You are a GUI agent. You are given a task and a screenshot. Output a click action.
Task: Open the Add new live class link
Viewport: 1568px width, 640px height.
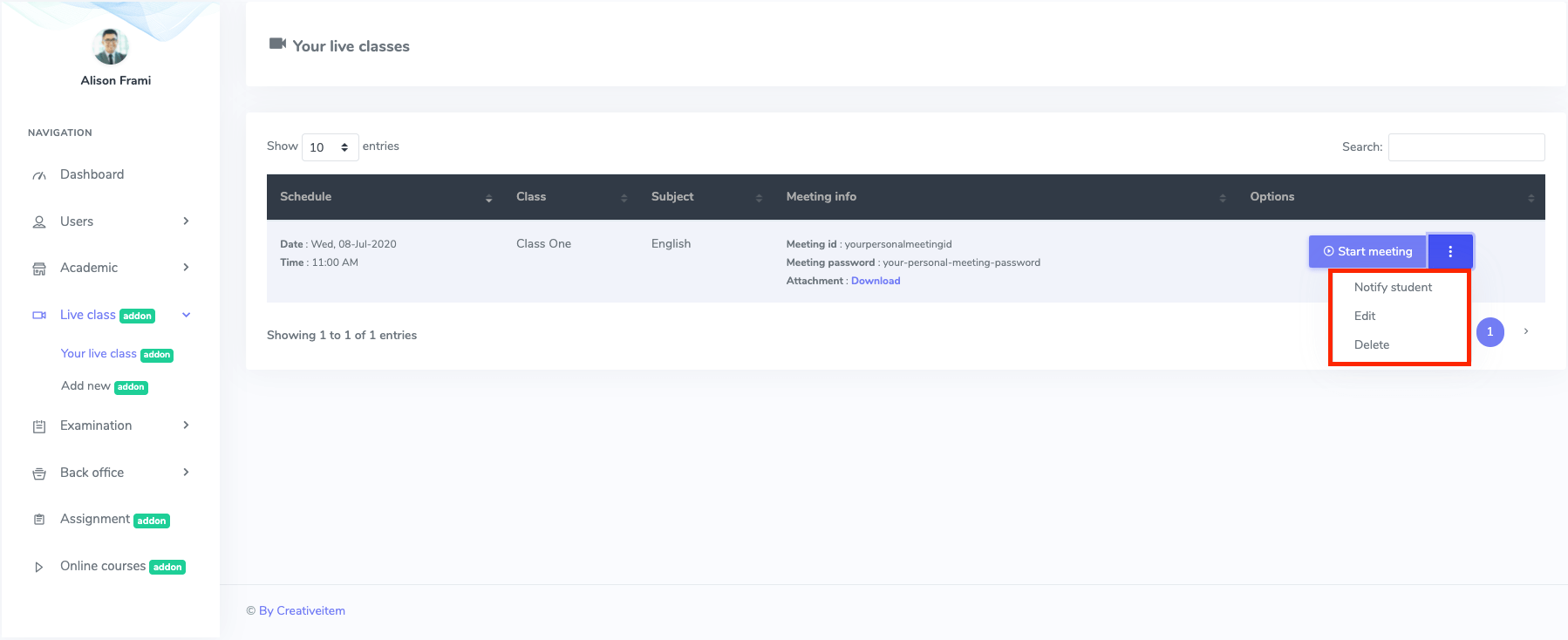click(x=85, y=386)
